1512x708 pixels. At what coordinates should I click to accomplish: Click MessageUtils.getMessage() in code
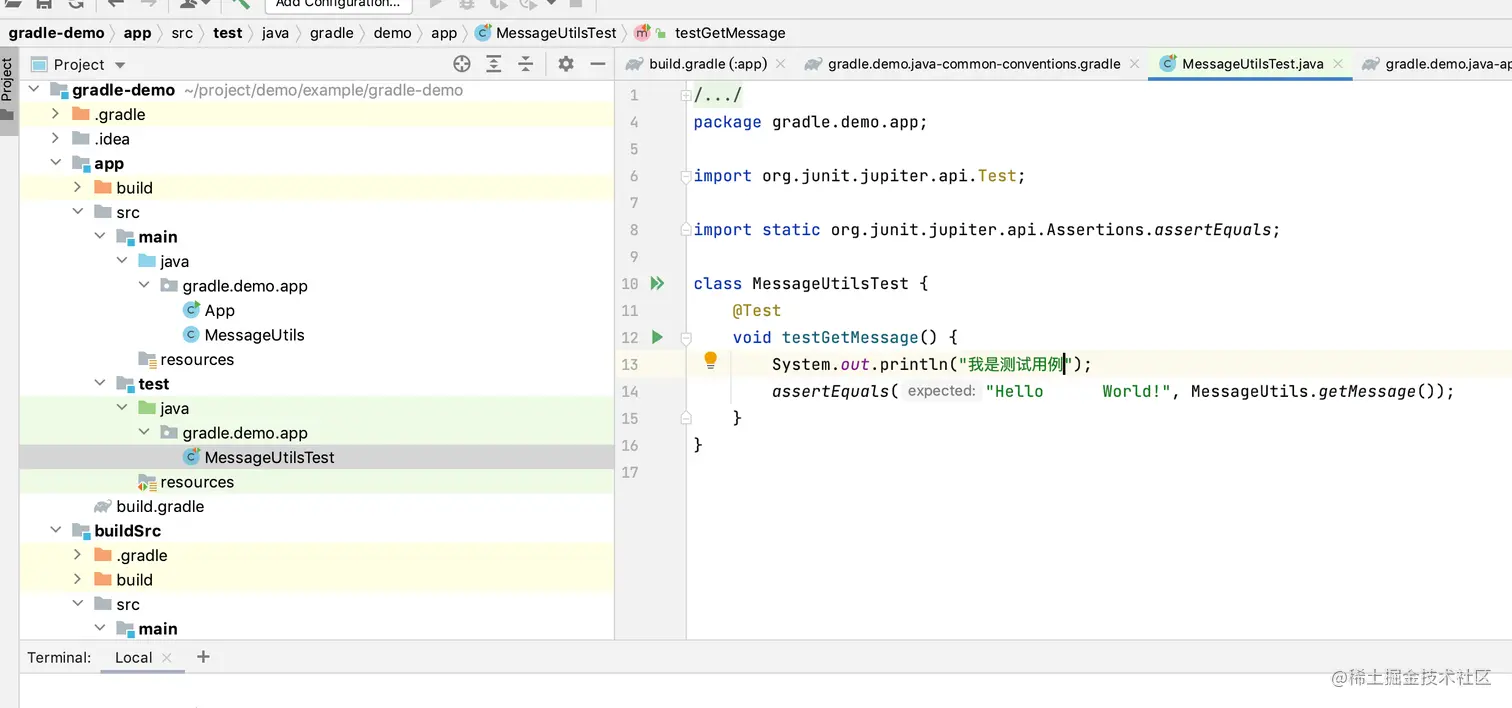(1317, 391)
